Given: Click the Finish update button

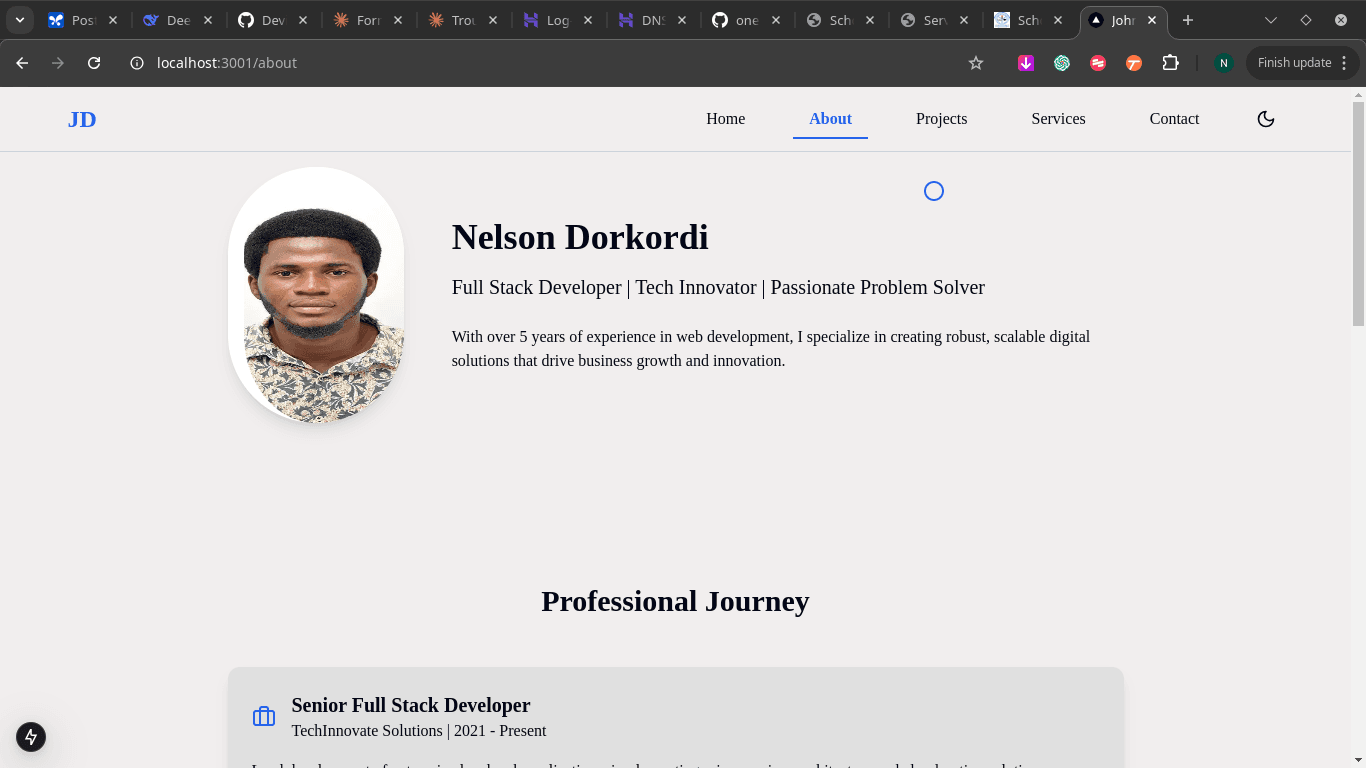Looking at the screenshot, I should click(1294, 63).
